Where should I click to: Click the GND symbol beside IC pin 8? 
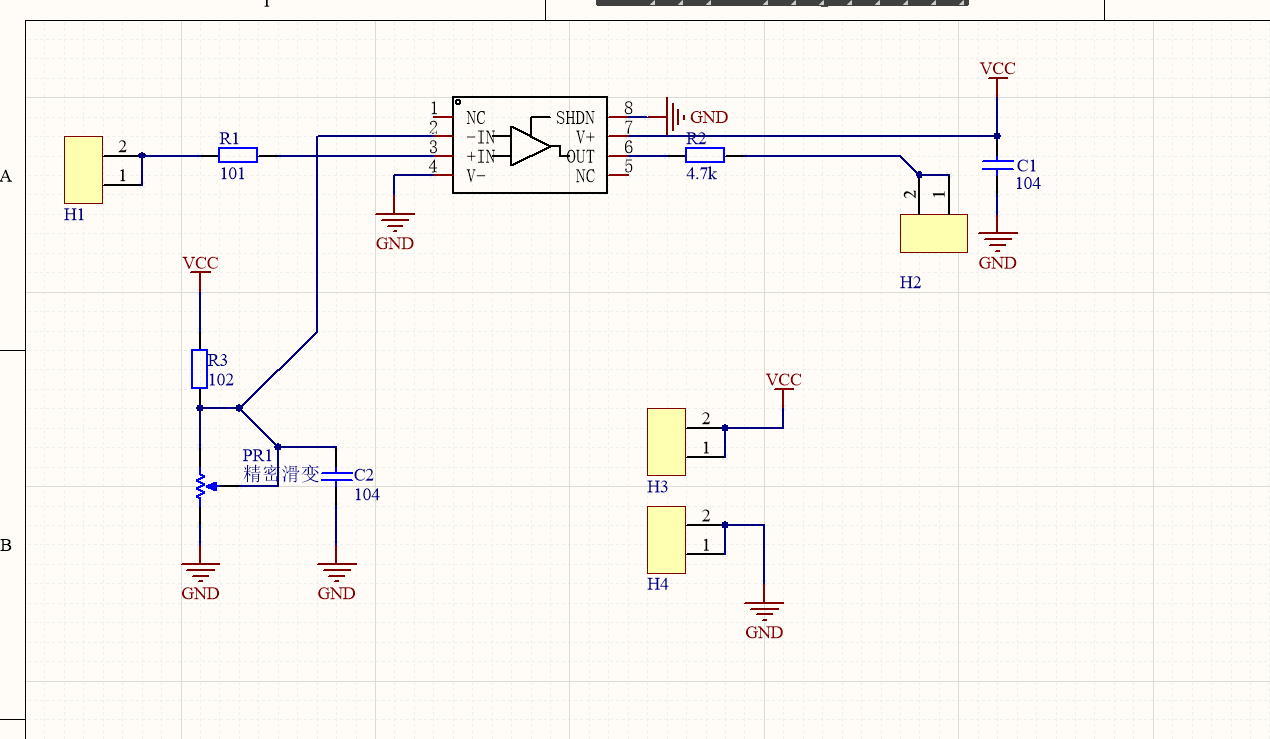coord(678,116)
